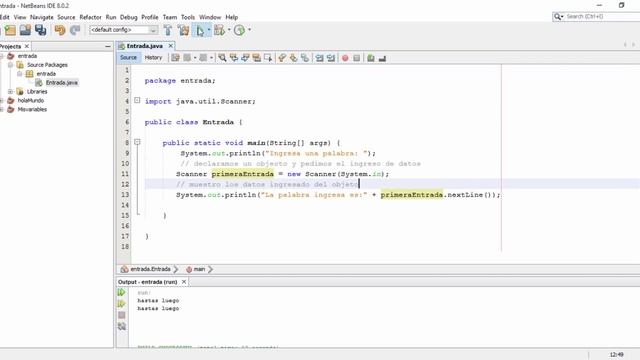The image size is (640, 360).
Task: Open the editor Back history dropdown arrow
Action: pyautogui.click(x=195, y=58)
